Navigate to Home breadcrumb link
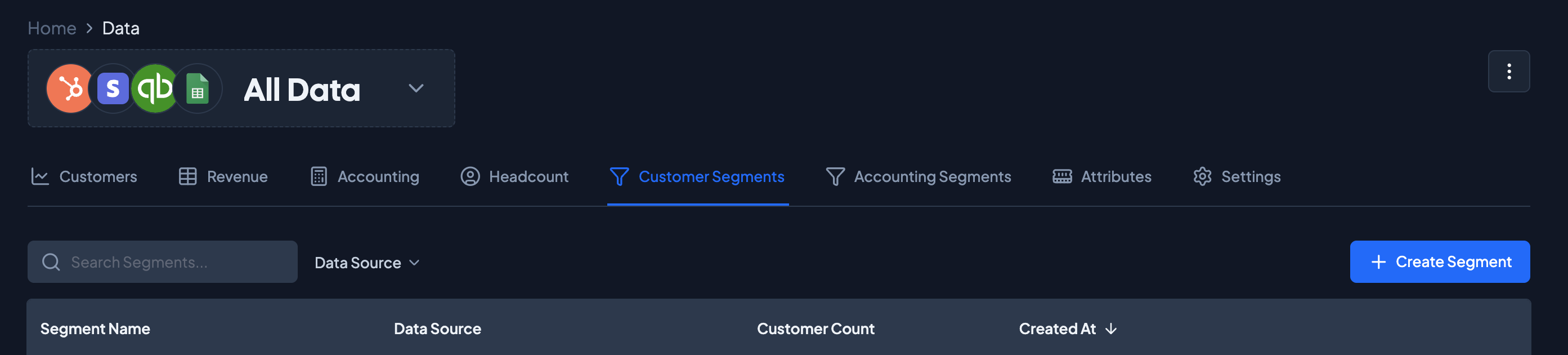1568x355 pixels. tap(52, 28)
